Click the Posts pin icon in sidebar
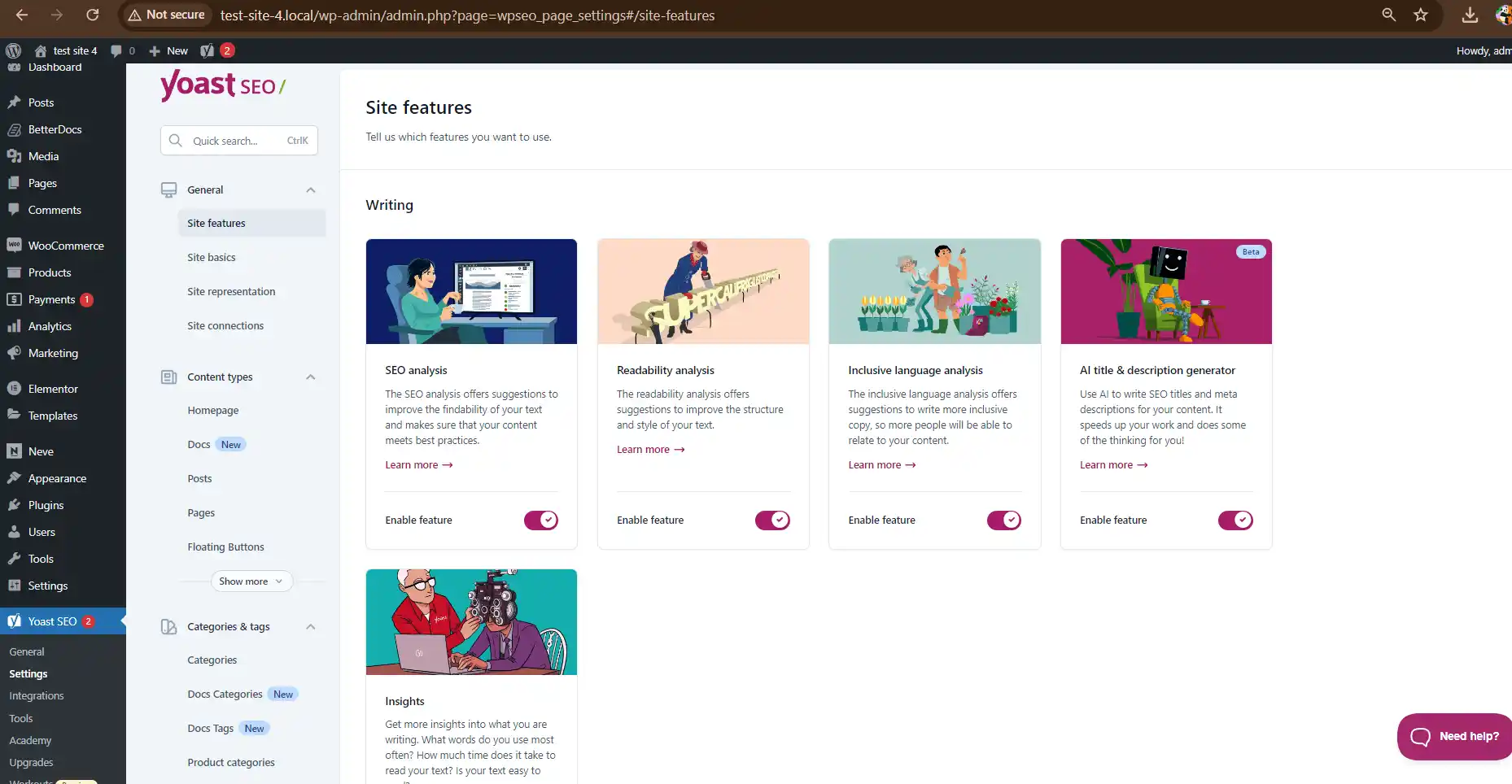This screenshot has height=784, width=1512. click(x=14, y=102)
